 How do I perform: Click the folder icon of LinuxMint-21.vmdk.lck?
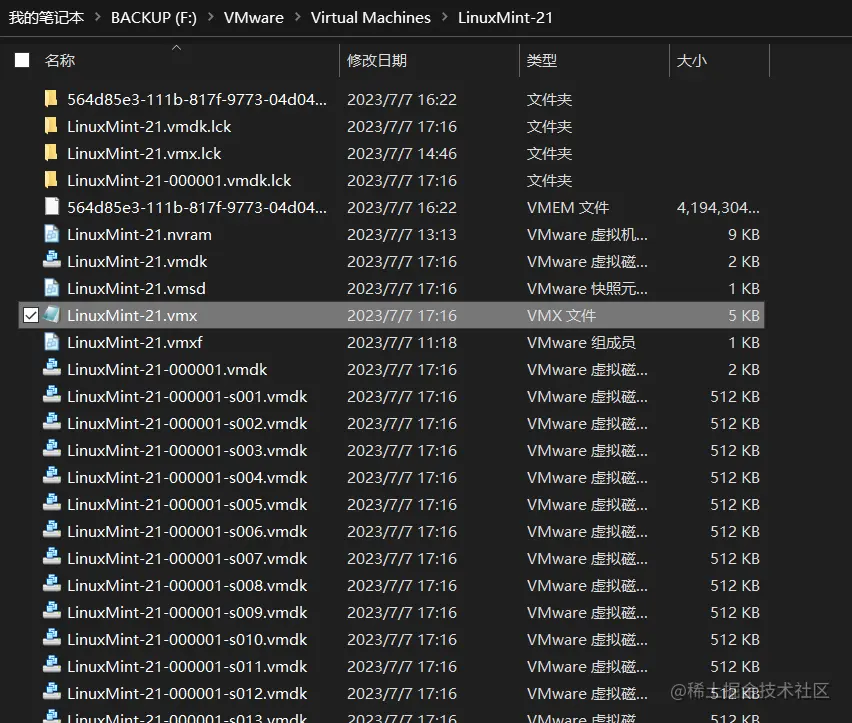51,126
